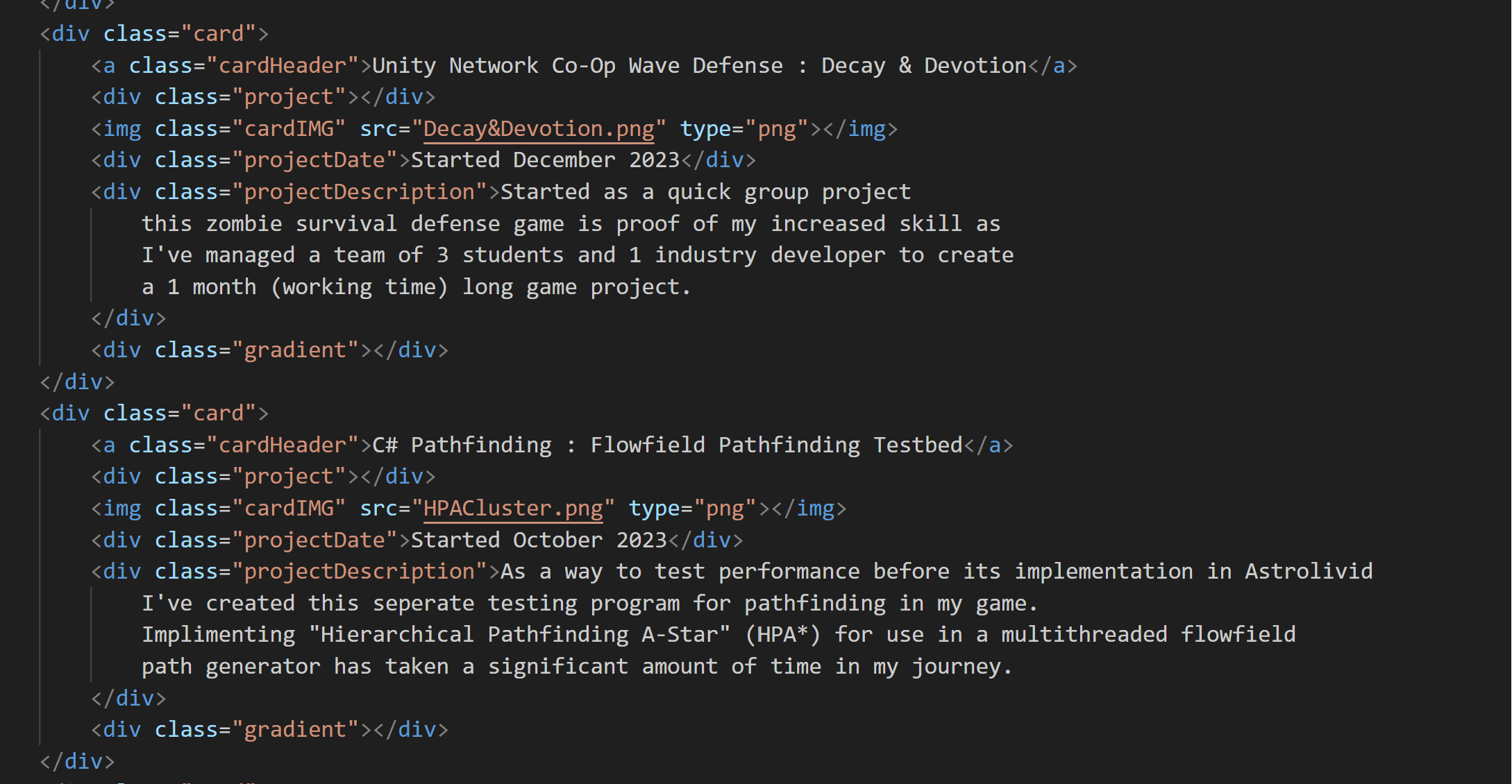Click the first 'gradient' class attribute value

click(295, 350)
